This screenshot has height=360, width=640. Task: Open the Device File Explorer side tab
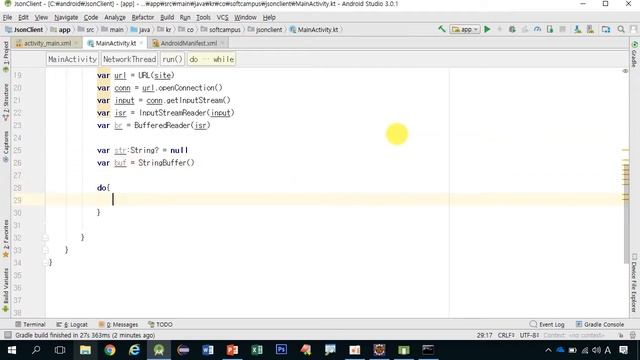[x=634, y=283]
